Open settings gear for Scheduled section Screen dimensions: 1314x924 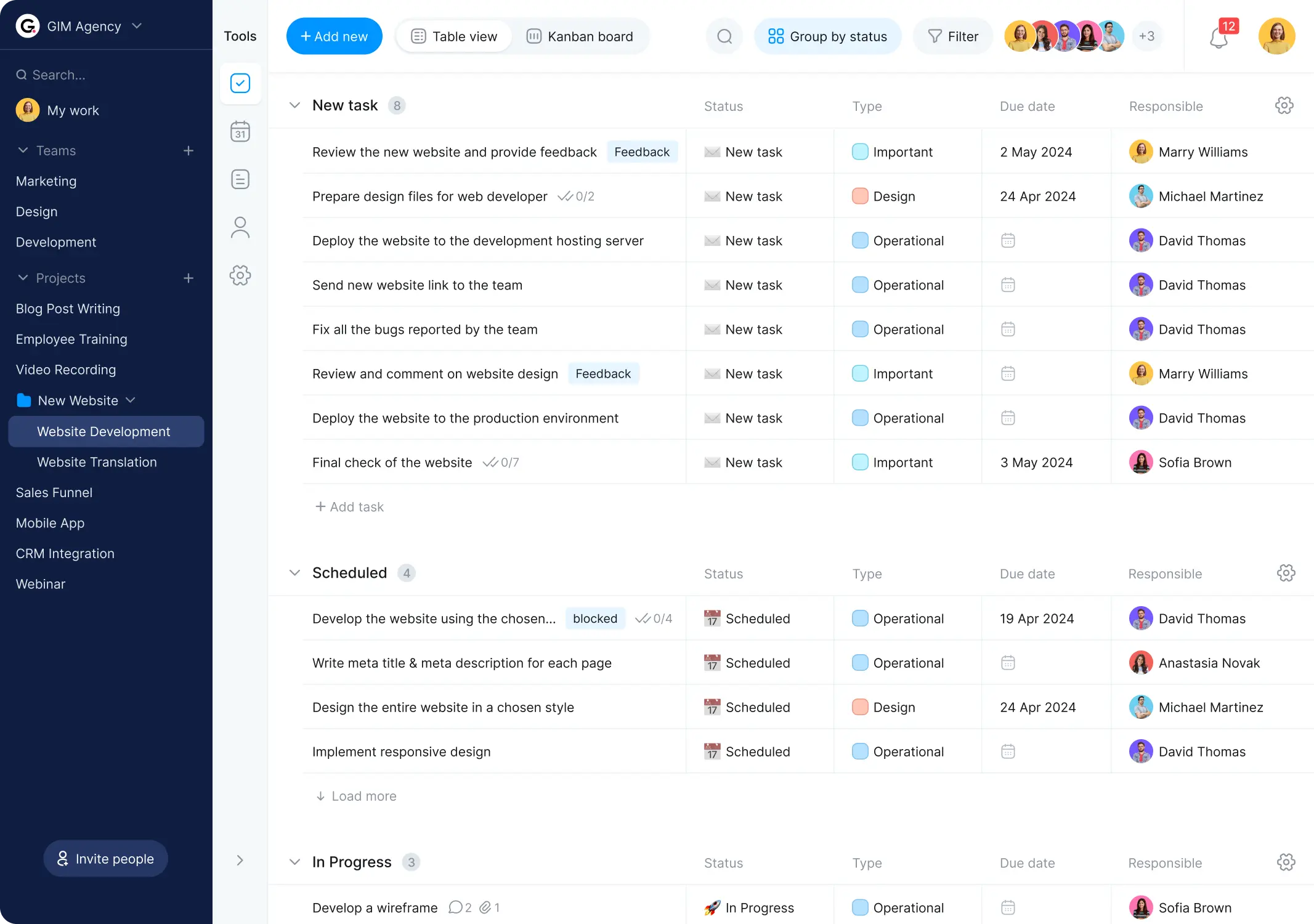(x=1286, y=572)
